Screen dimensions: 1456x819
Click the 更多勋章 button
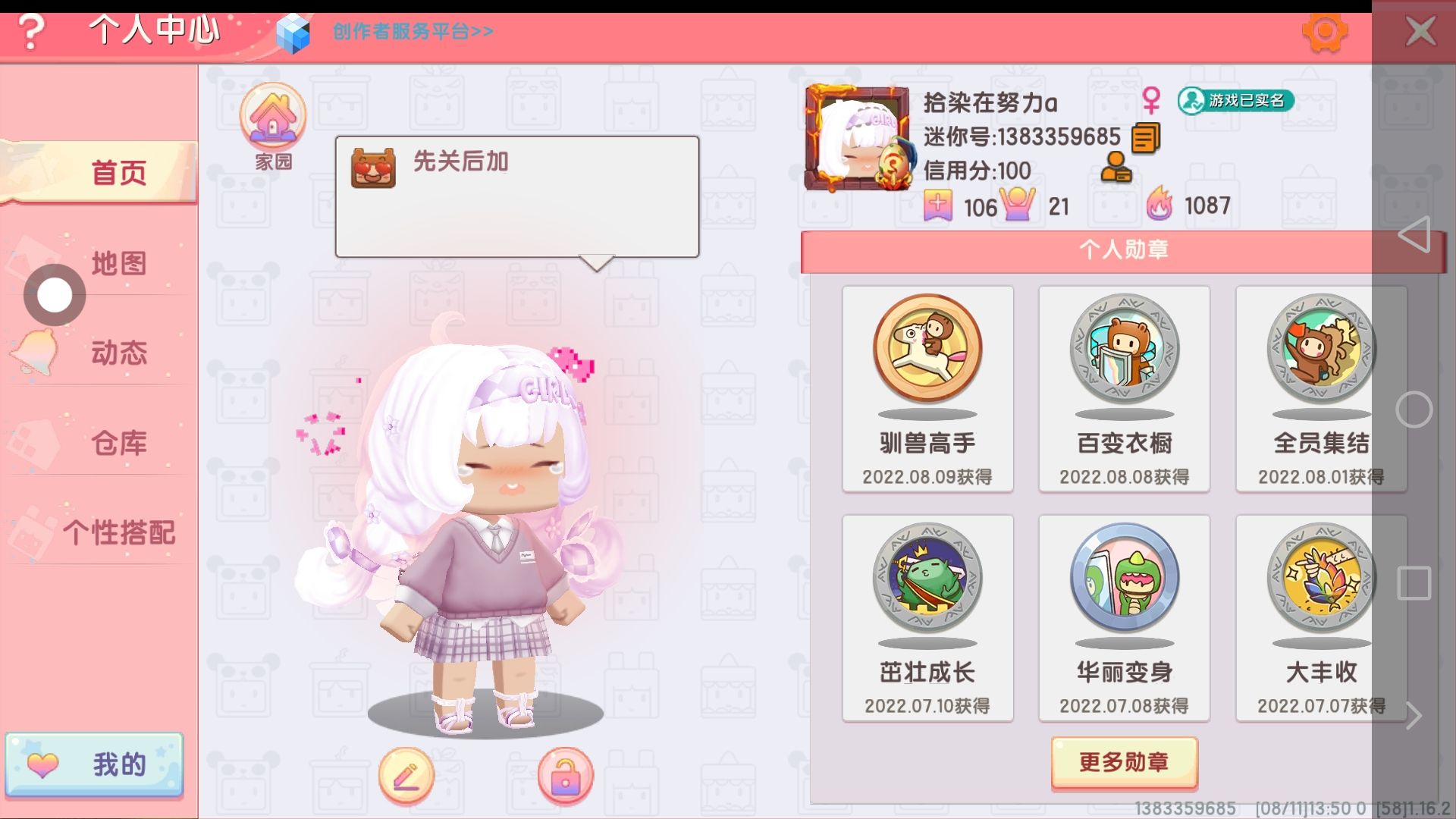pos(1124,763)
